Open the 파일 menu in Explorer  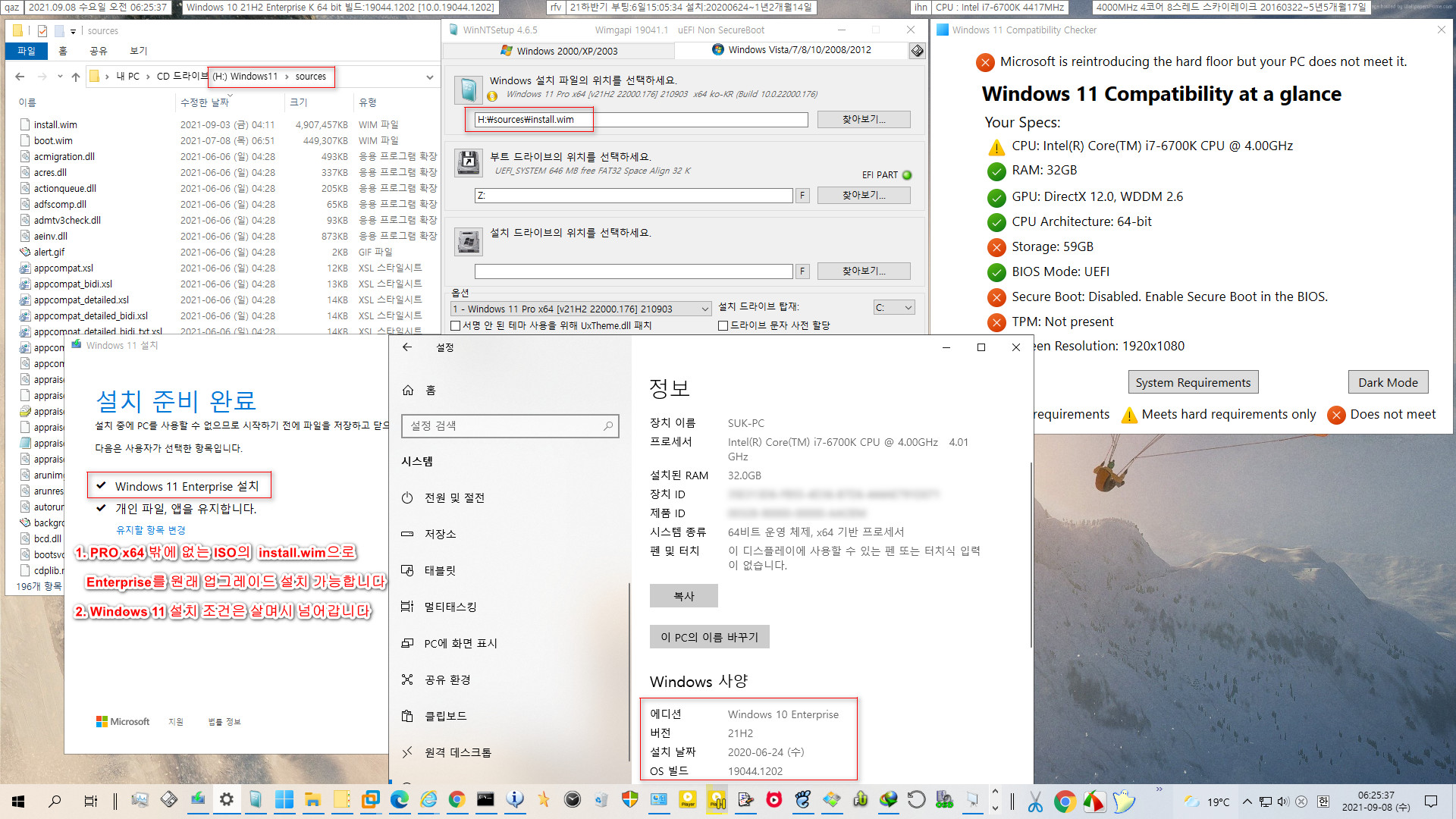pos(27,51)
